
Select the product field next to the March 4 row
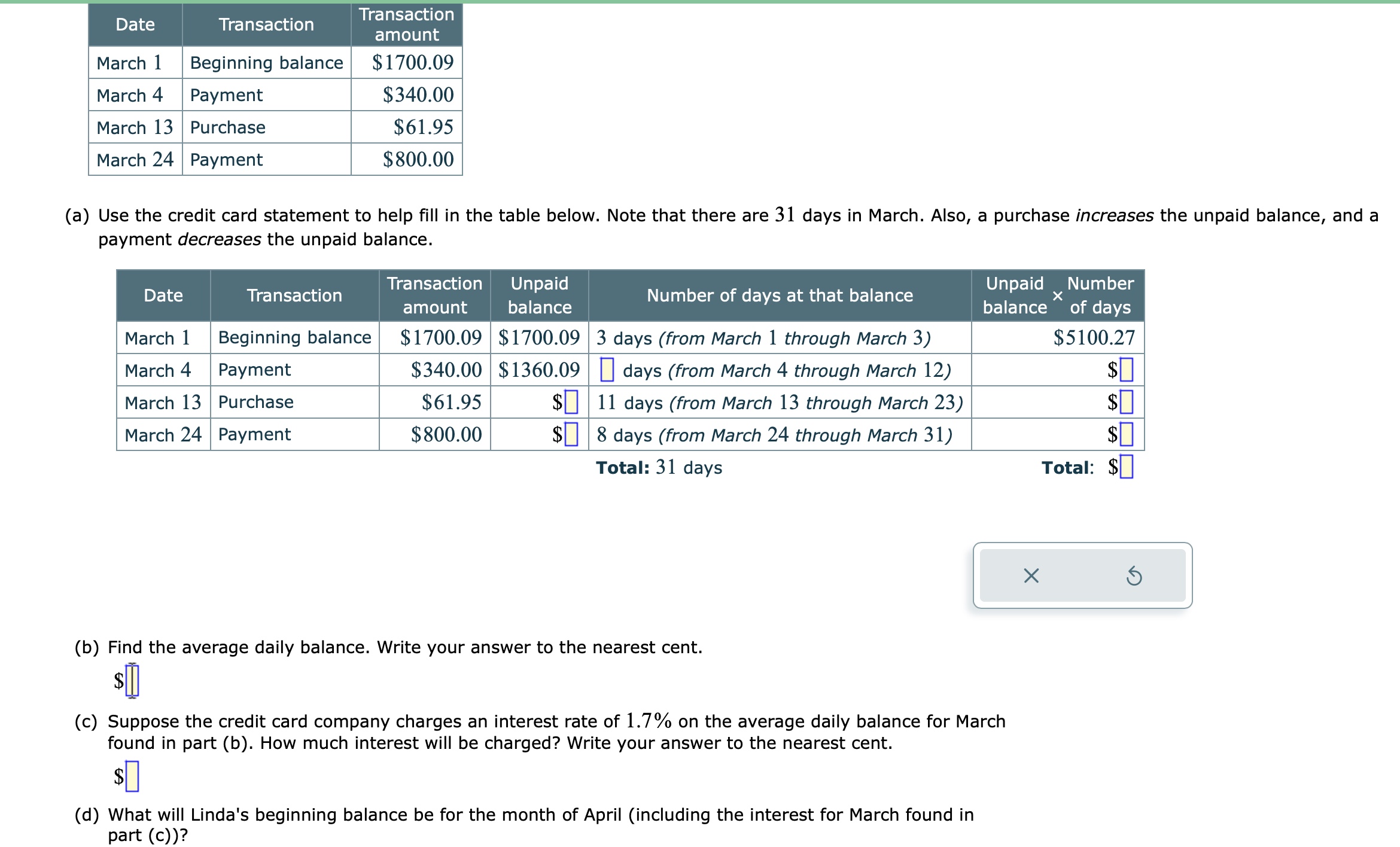pyautogui.click(x=1125, y=370)
